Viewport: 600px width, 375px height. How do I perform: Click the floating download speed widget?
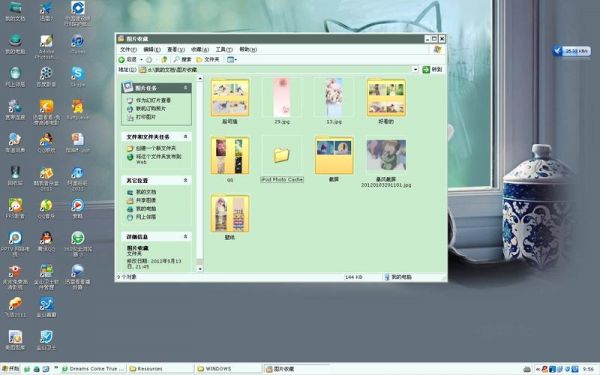pyautogui.click(x=571, y=51)
